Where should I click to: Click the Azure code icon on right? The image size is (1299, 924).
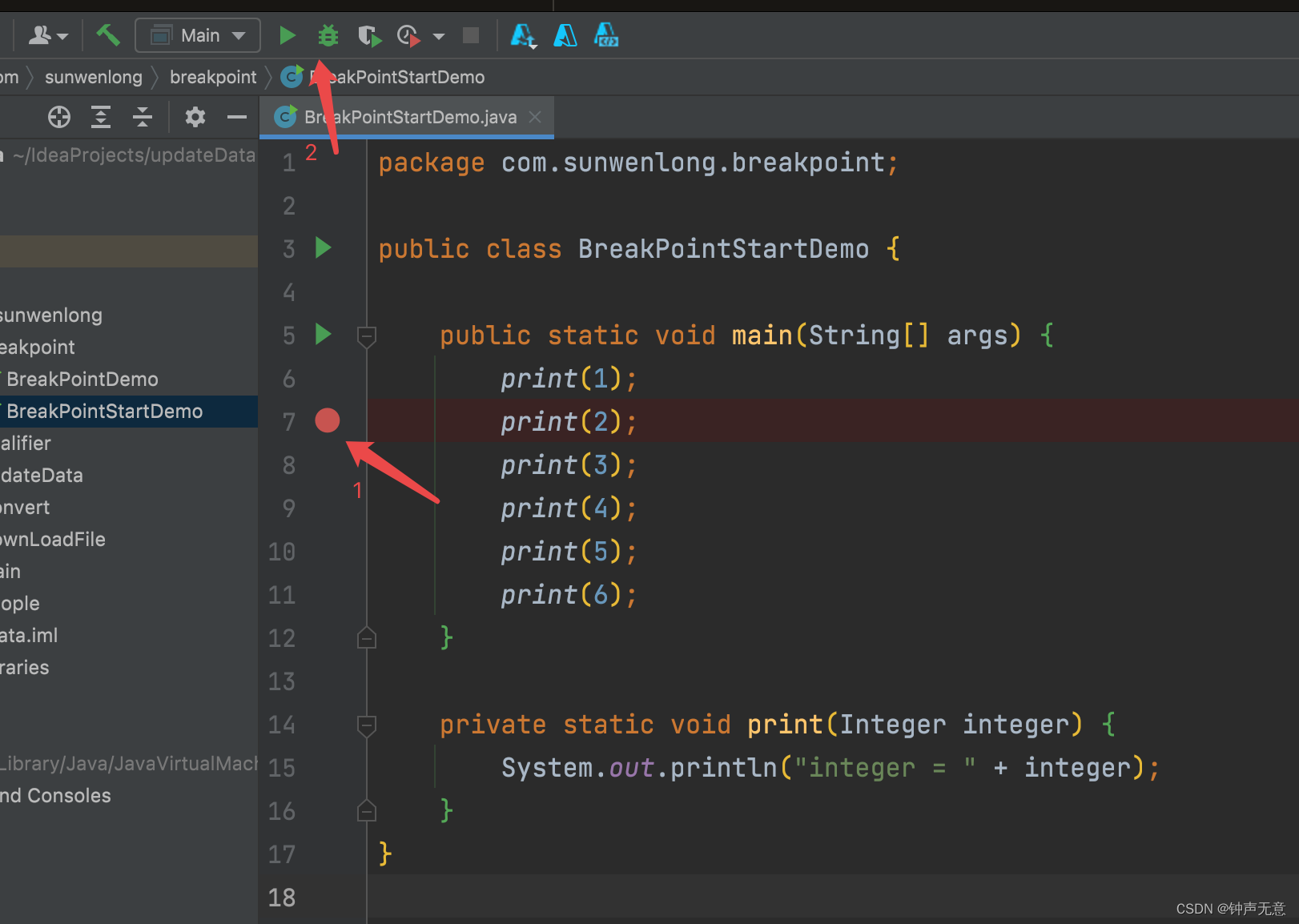tap(606, 35)
